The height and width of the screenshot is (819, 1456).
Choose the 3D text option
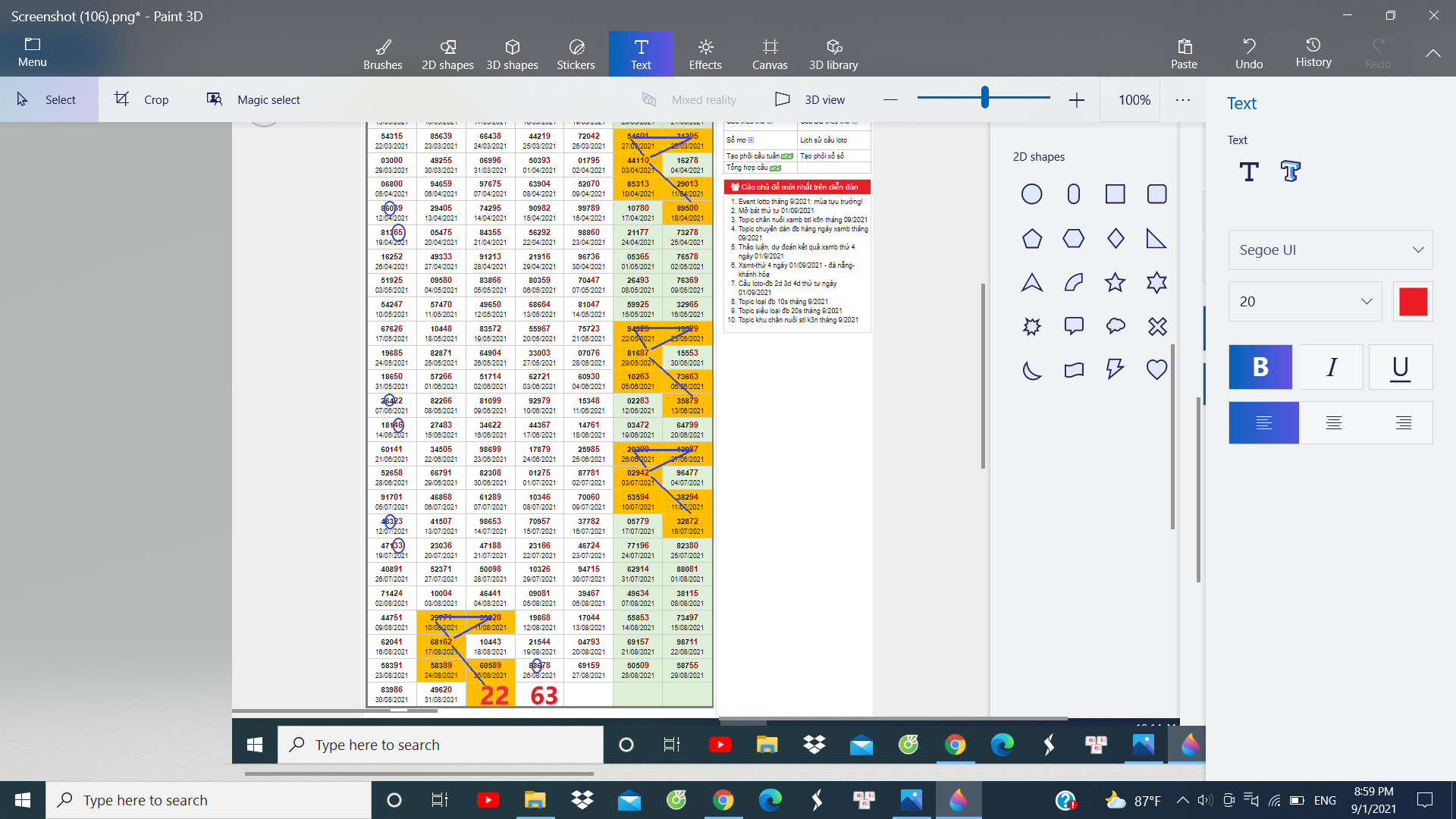tap(1291, 171)
